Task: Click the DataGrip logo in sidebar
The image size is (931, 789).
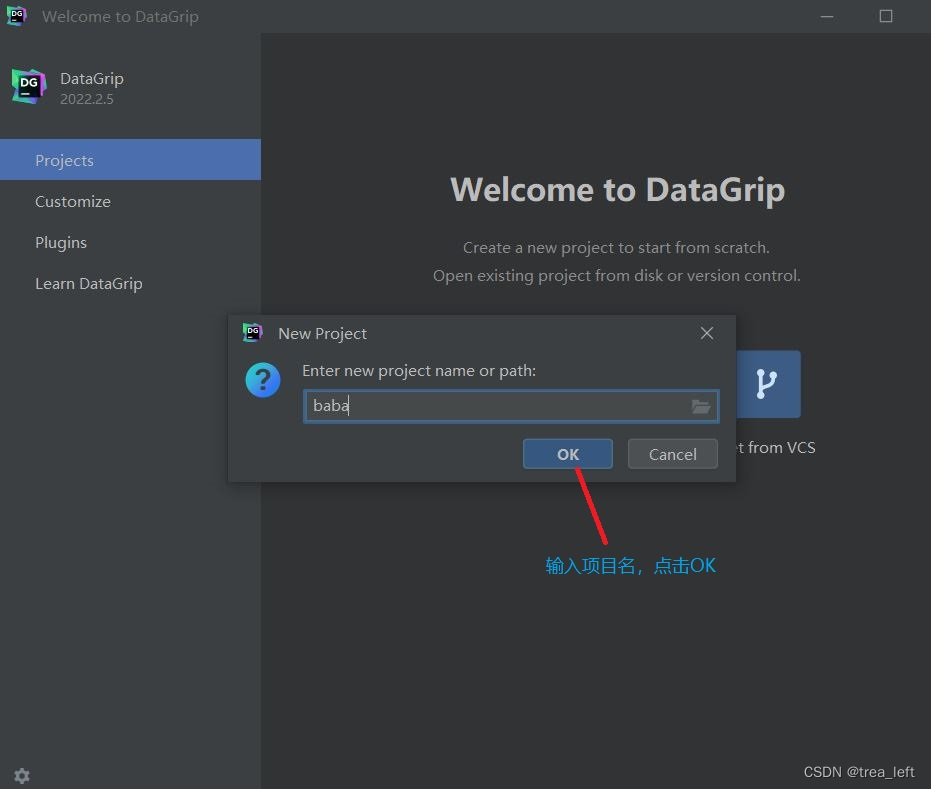Action: [x=28, y=86]
